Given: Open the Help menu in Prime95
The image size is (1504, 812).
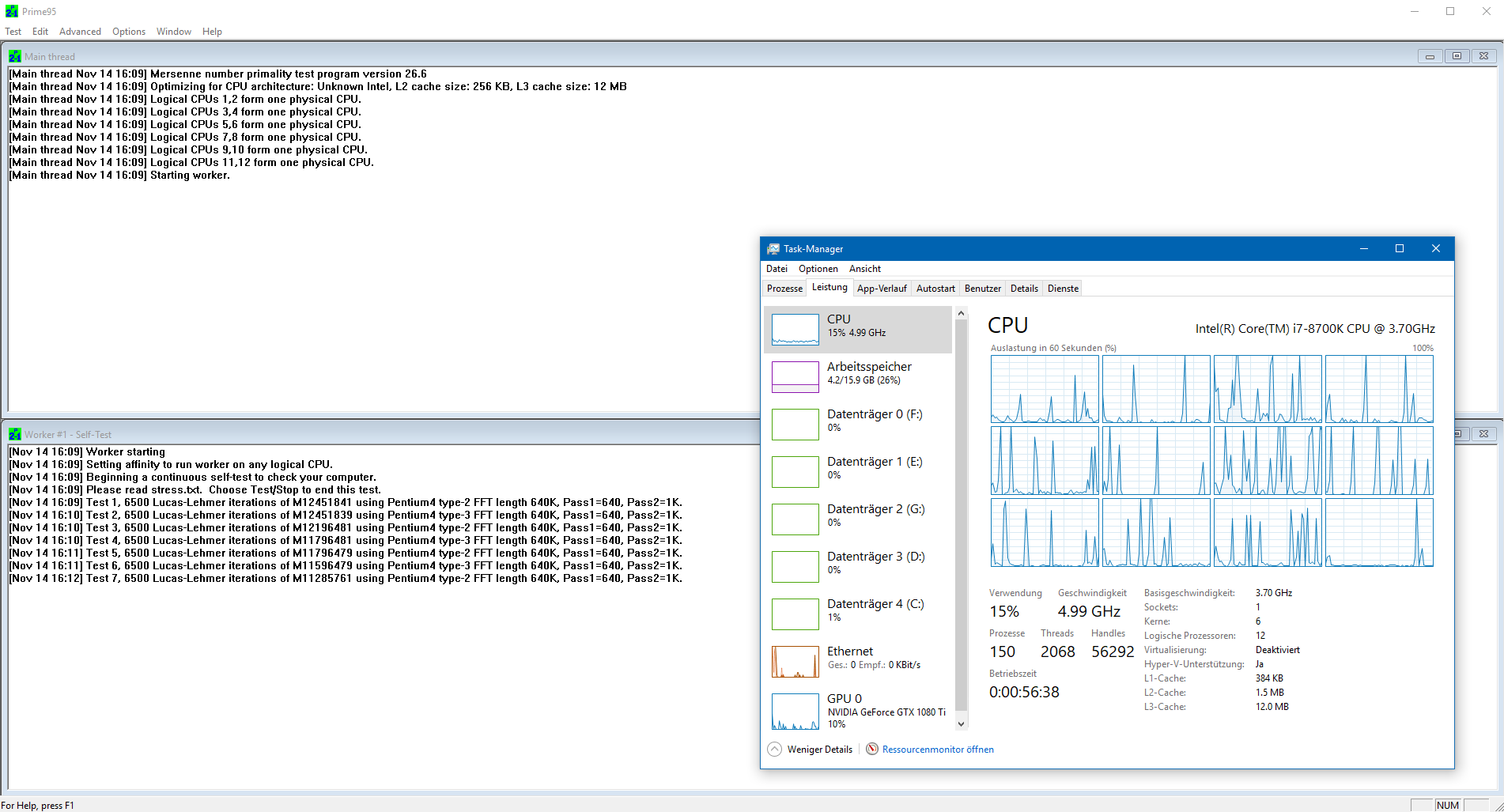Looking at the screenshot, I should pyautogui.click(x=212, y=32).
